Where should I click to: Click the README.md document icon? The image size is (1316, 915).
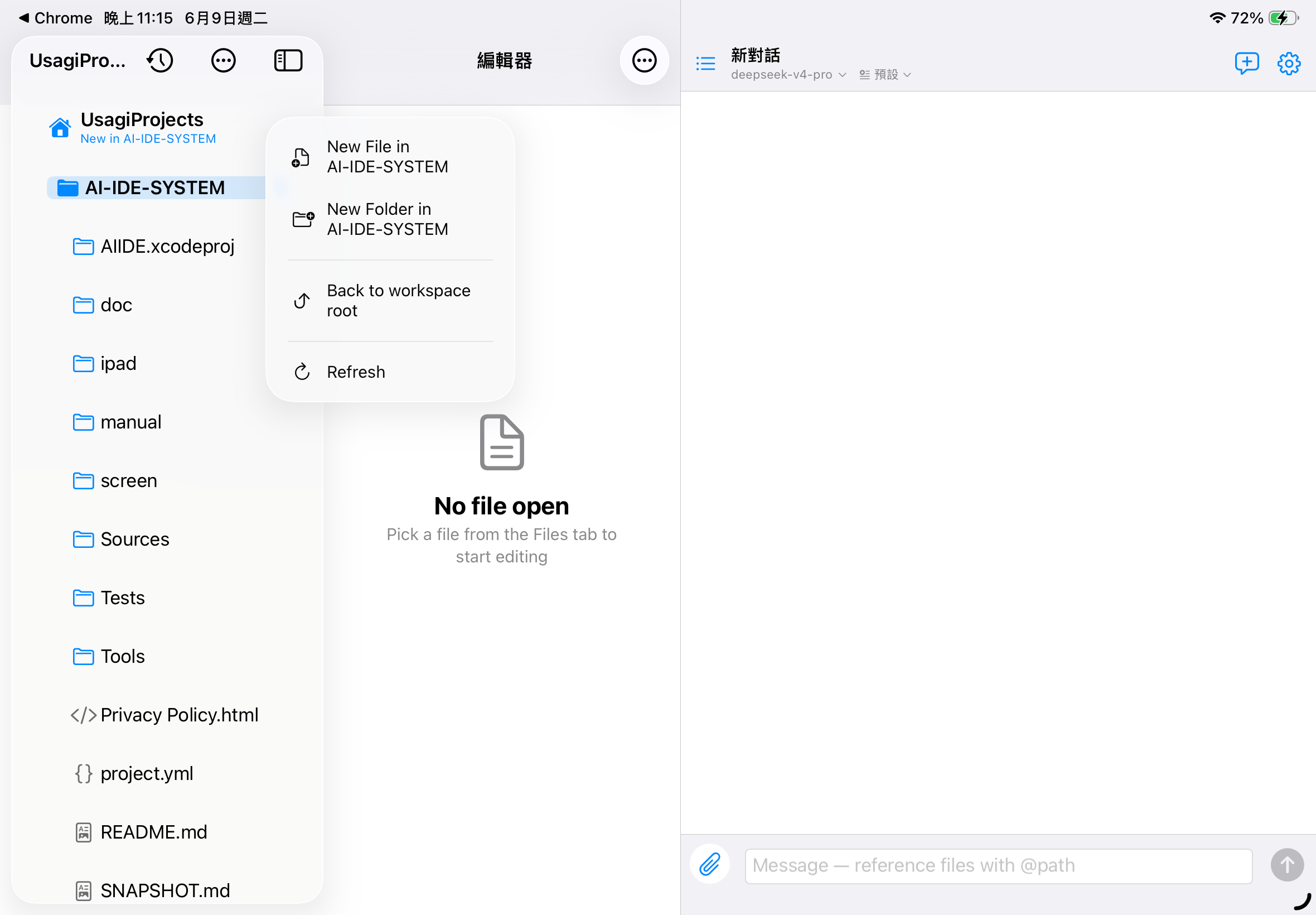(x=83, y=832)
